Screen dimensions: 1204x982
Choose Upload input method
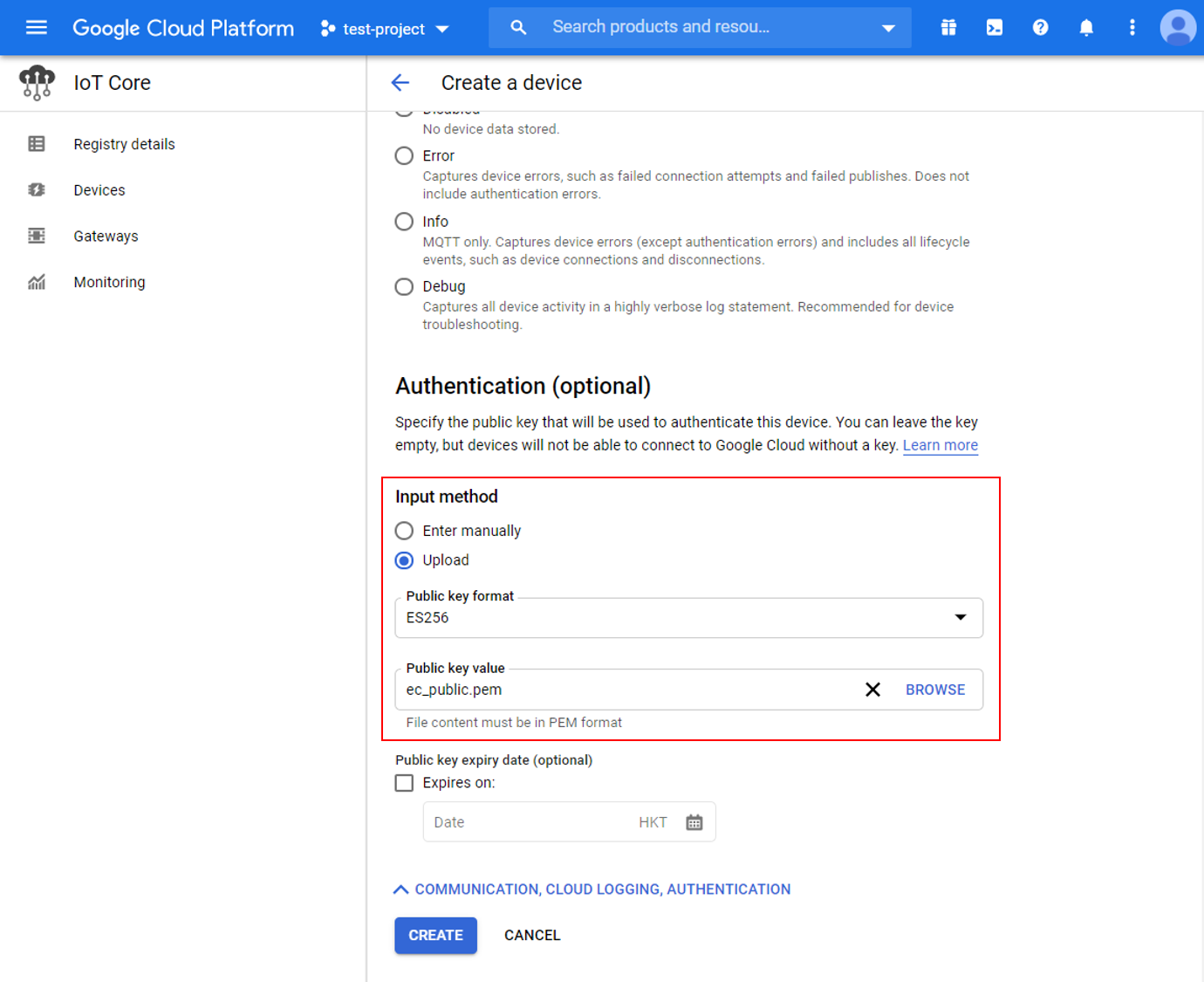tap(404, 560)
